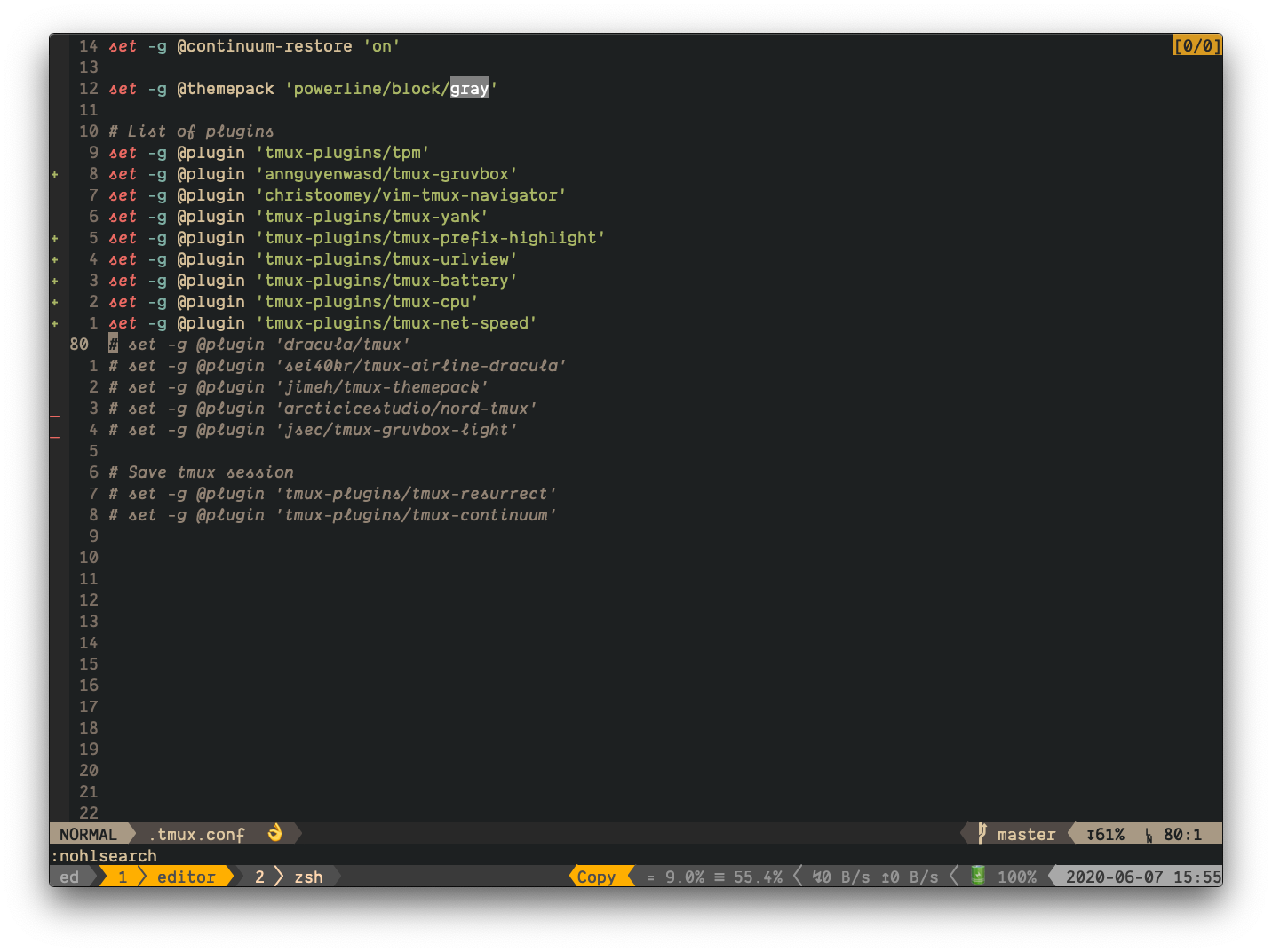Click the memory icon before 55.4%

(x=719, y=877)
